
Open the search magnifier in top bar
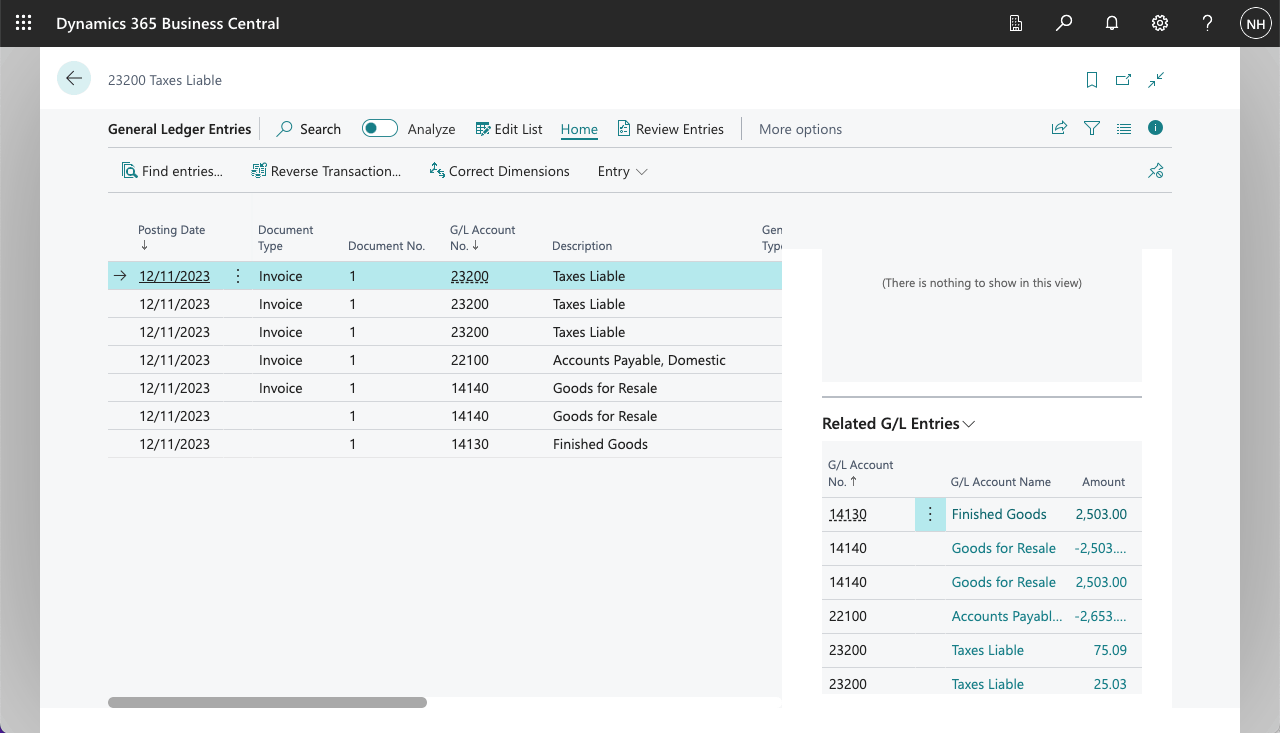[1064, 23]
